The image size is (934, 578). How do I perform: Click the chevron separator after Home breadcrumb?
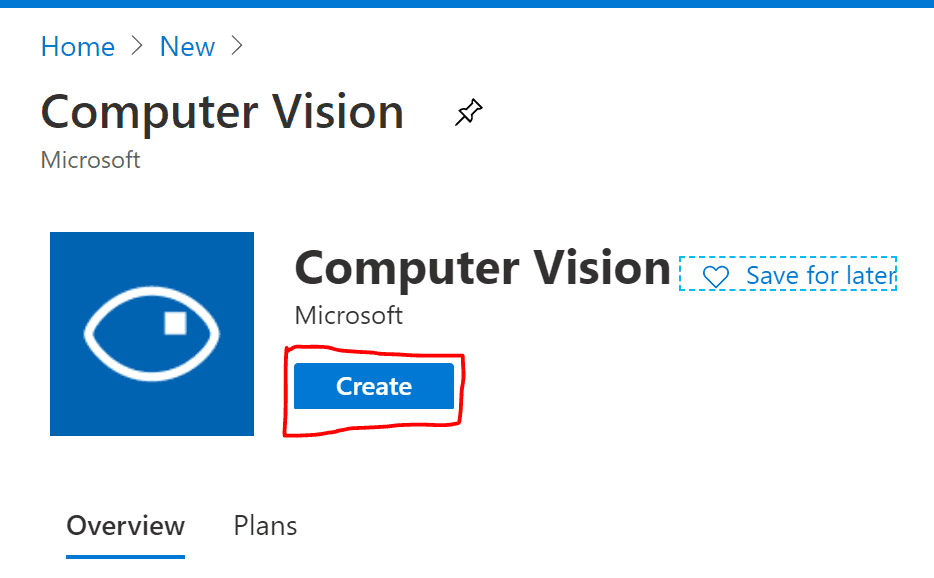[137, 46]
